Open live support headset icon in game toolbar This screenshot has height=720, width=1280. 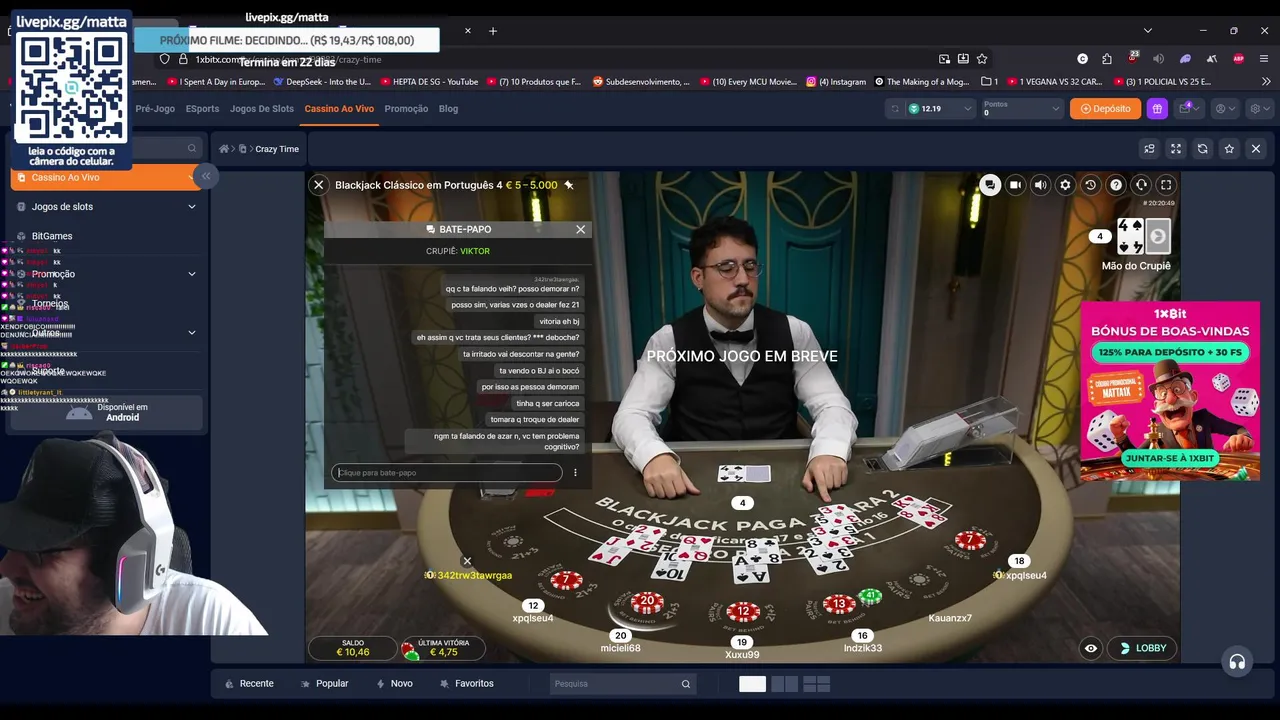pos(1141,185)
